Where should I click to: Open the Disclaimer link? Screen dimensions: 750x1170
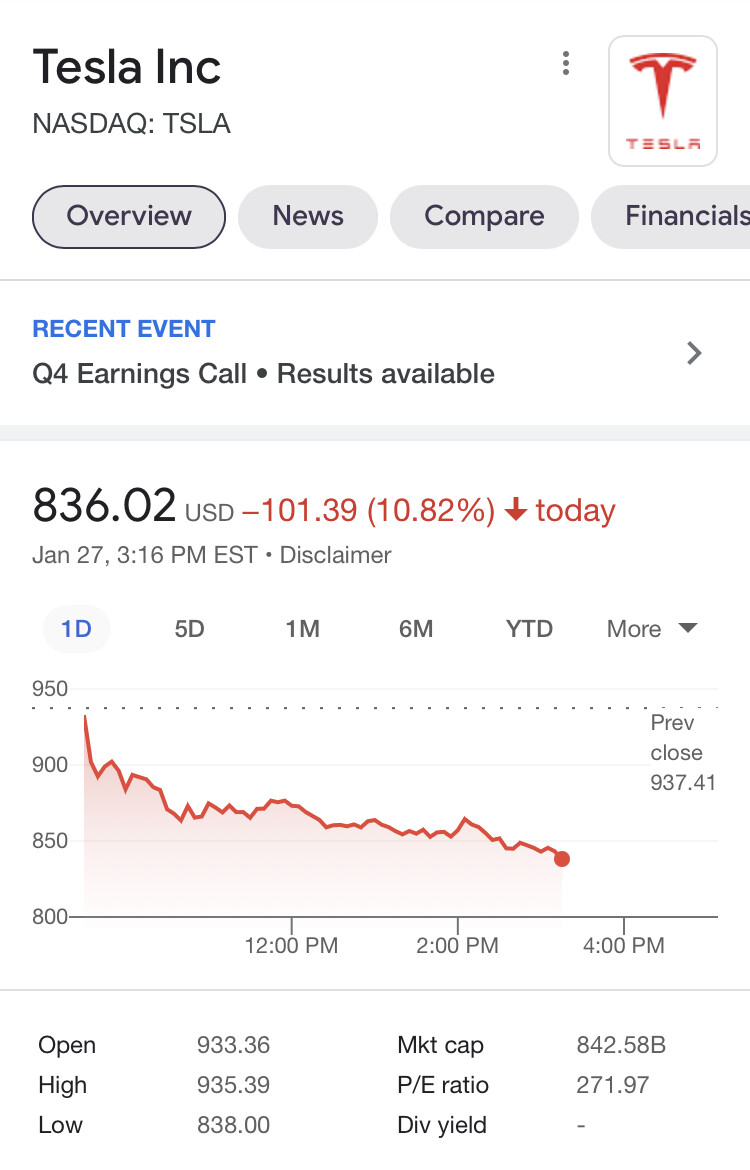point(335,555)
